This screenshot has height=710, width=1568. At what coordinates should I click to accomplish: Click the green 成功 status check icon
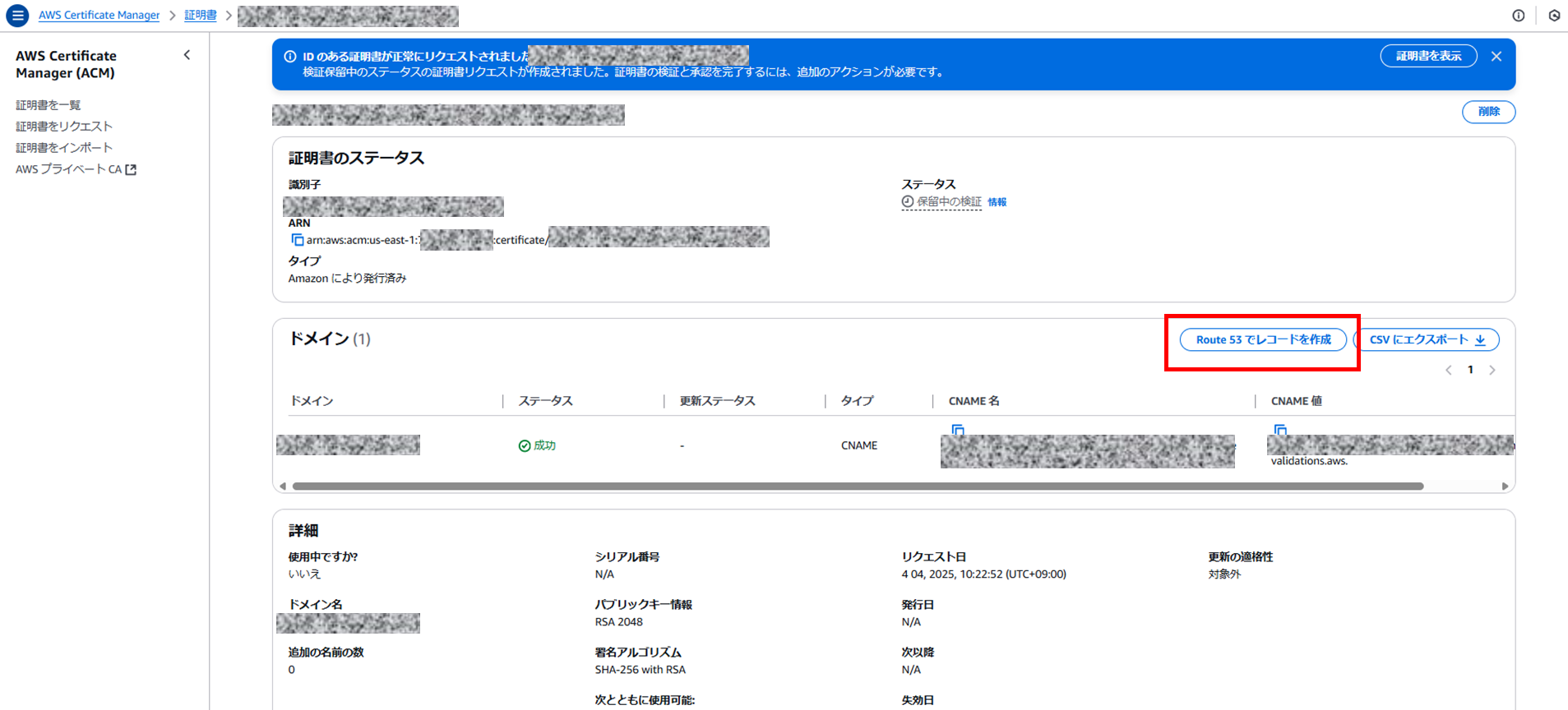pos(525,445)
